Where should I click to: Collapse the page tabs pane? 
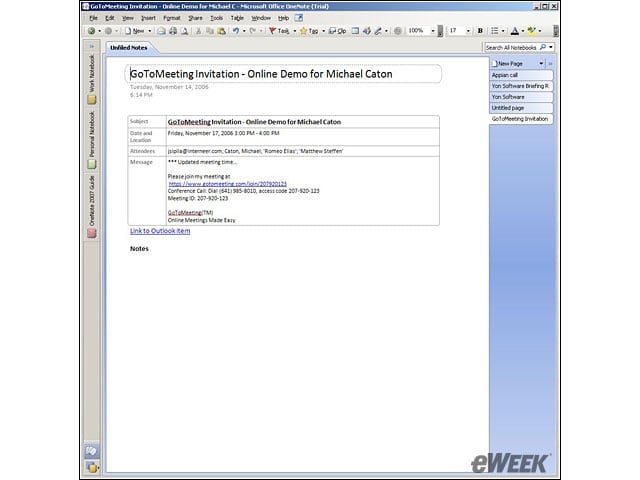pos(550,64)
